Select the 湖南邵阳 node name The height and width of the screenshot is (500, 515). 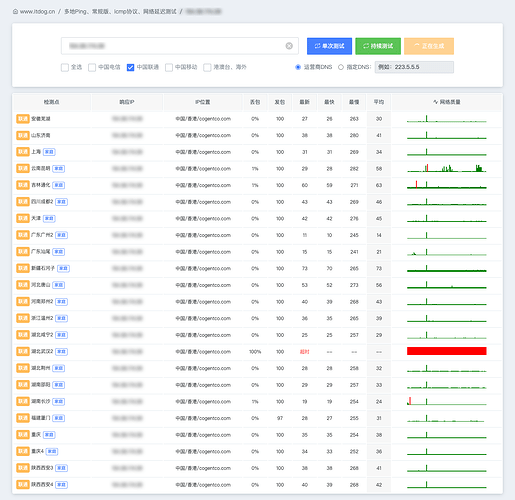point(41,385)
